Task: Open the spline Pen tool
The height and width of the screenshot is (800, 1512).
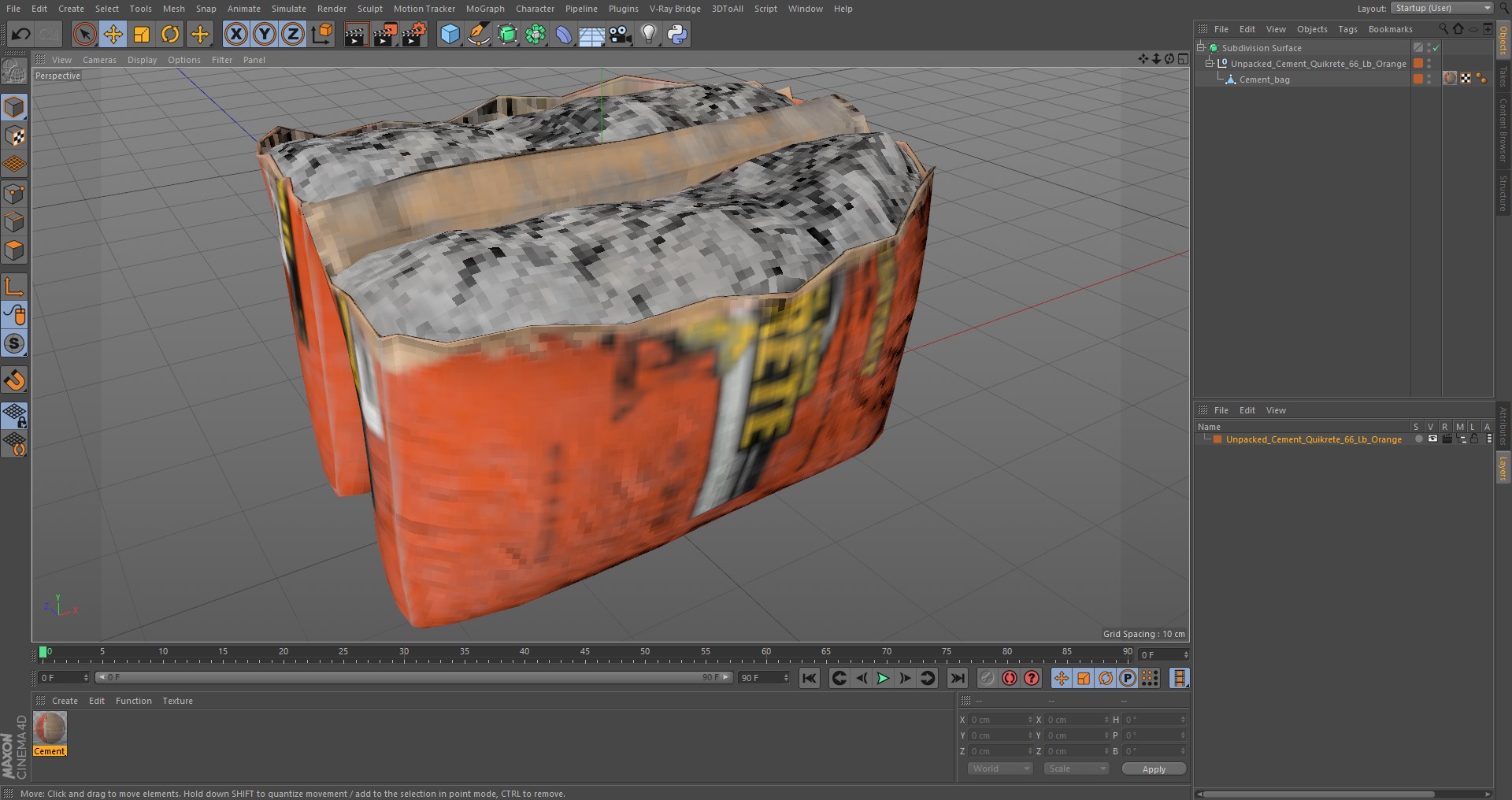Action: pyautogui.click(x=478, y=34)
